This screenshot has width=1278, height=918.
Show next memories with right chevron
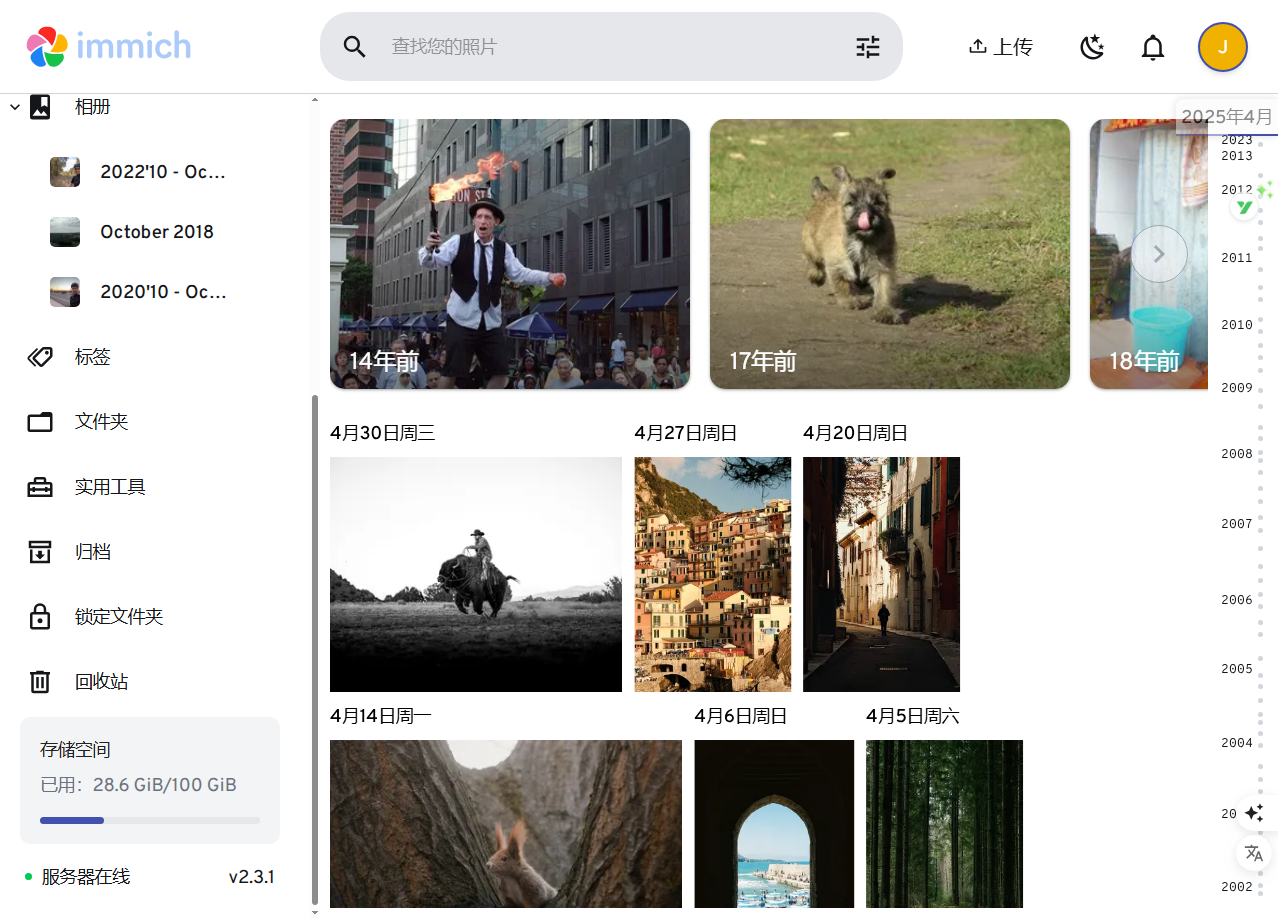coord(1159,254)
